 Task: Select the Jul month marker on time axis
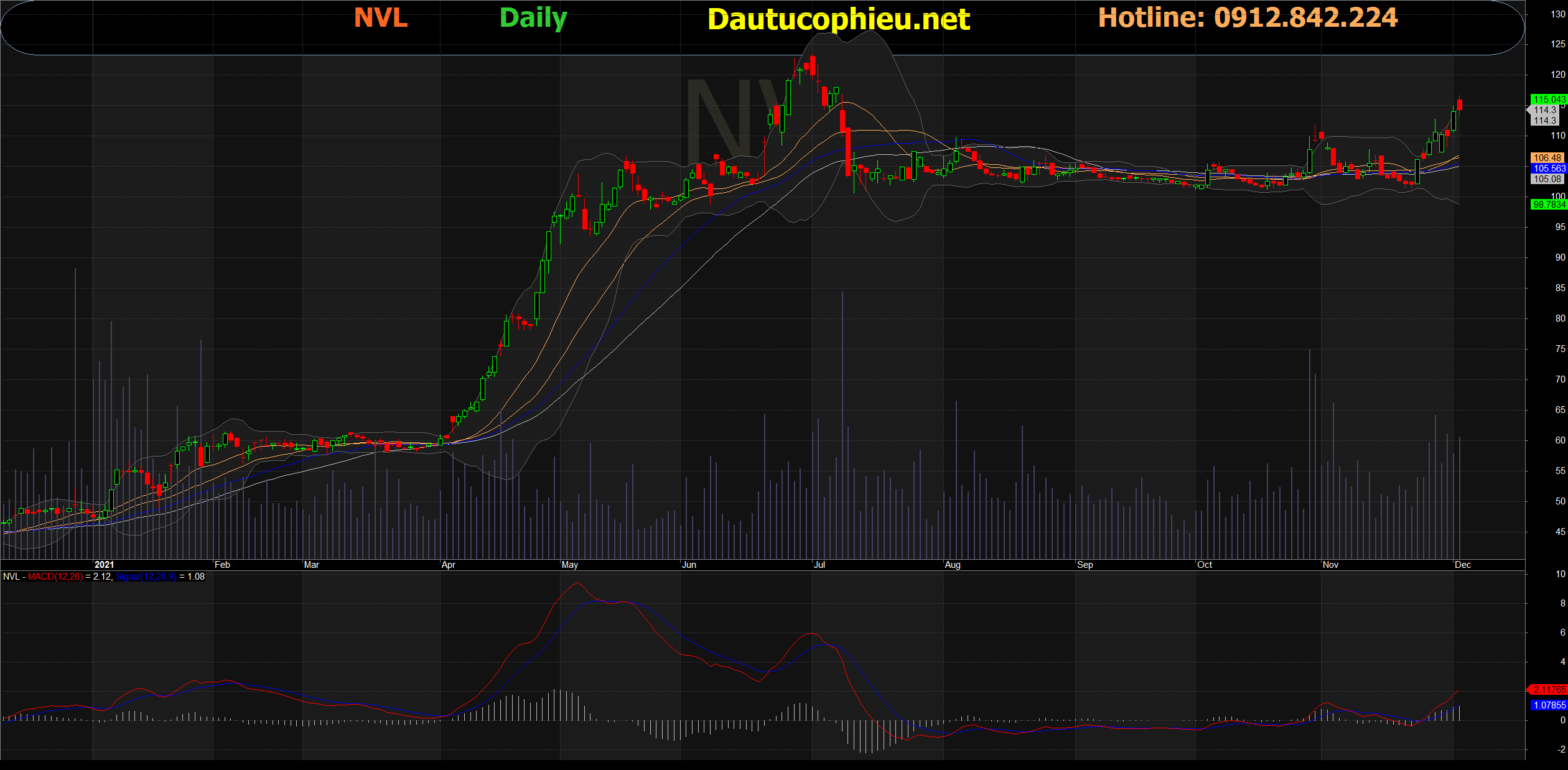click(819, 565)
